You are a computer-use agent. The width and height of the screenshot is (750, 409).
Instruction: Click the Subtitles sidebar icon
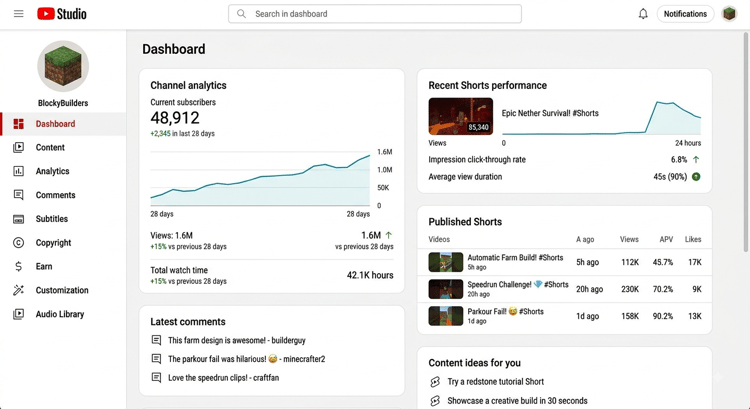pyautogui.click(x=19, y=219)
